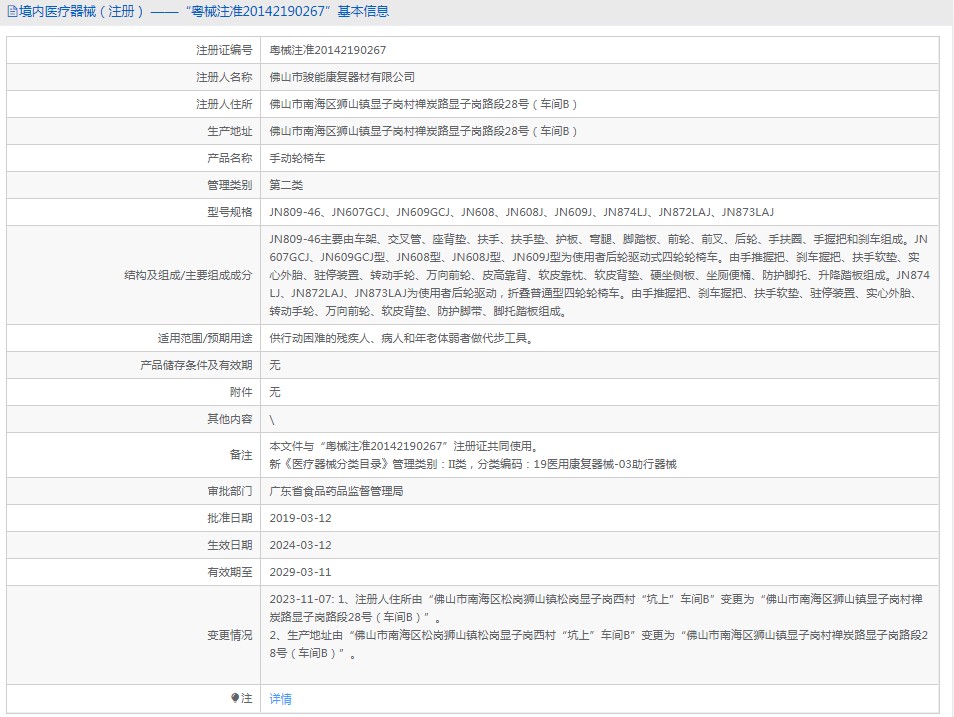This screenshot has width=954, height=717.
Task: Click effective date 2024-03-12
Action: pyautogui.click(x=301, y=545)
